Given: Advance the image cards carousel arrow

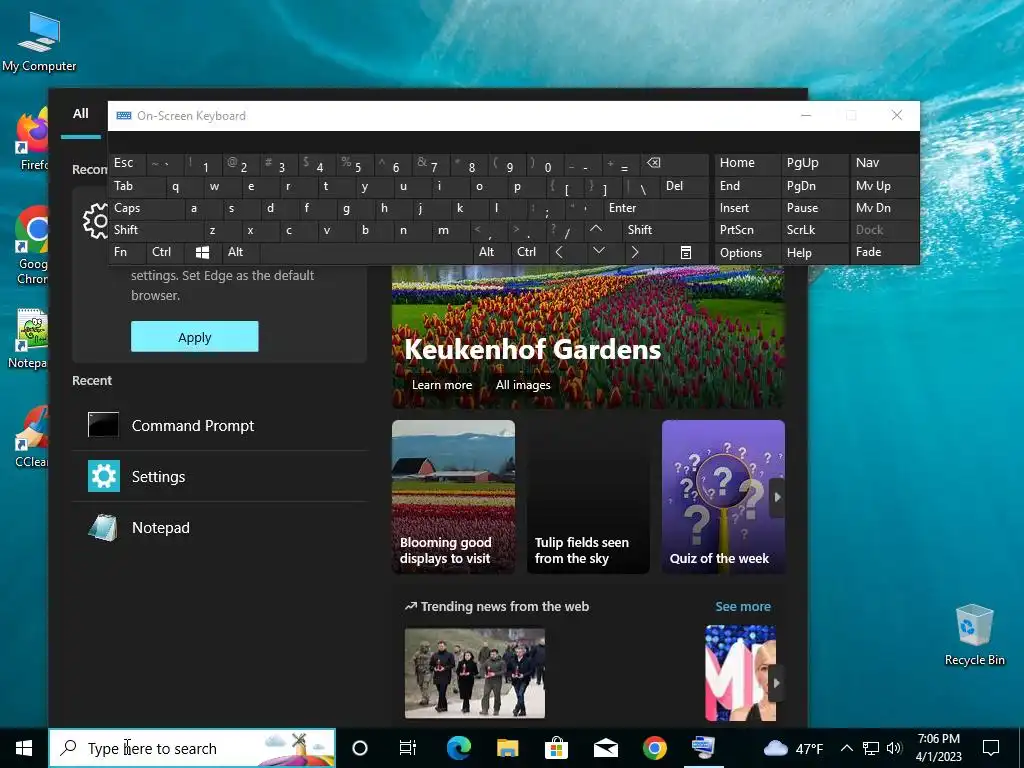Looking at the screenshot, I should coord(776,497).
